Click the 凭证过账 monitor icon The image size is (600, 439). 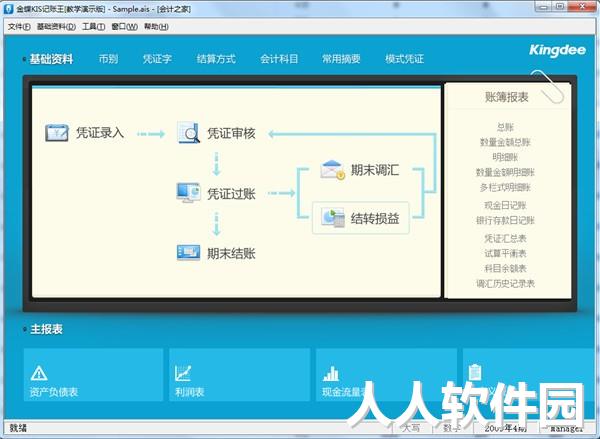(x=188, y=193)
